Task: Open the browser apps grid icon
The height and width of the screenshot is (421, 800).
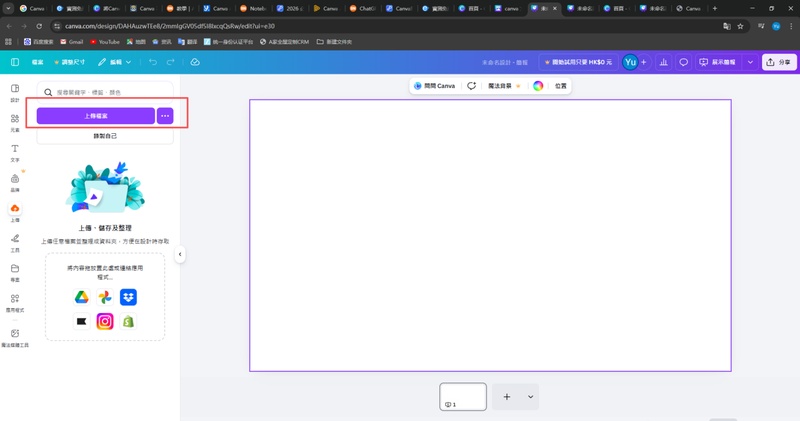Action: coord(8,42)
